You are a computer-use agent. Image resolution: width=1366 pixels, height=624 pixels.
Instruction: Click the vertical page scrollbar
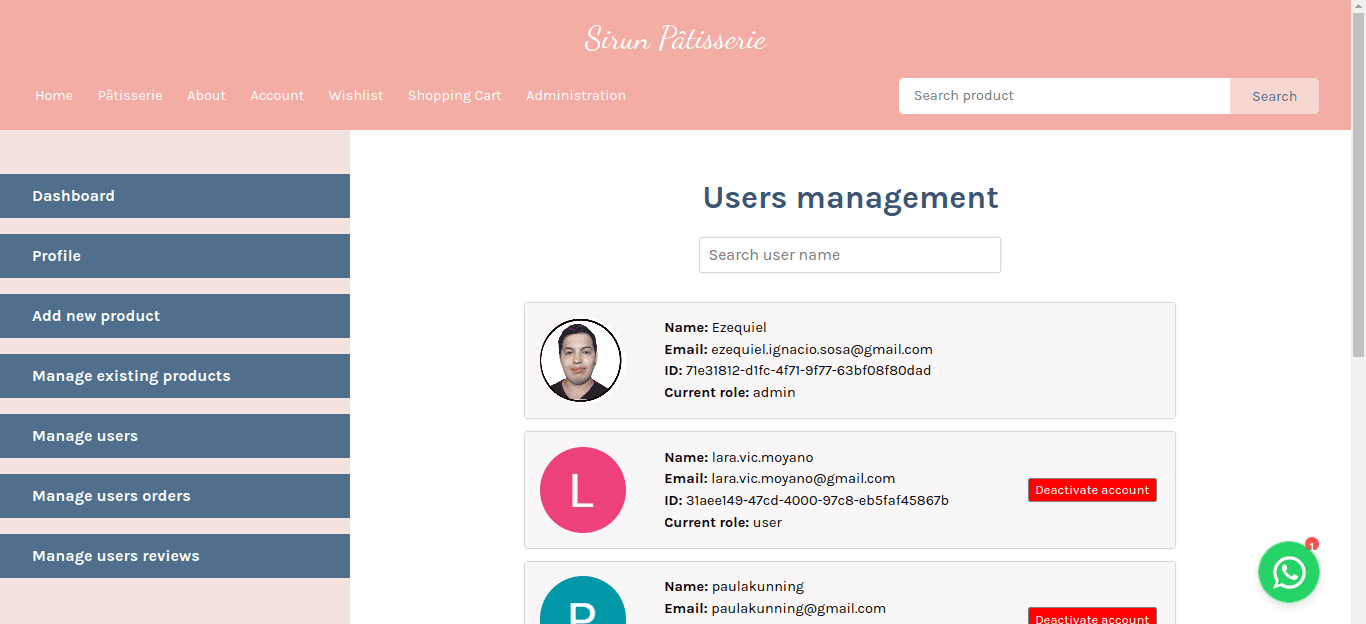click(1358, 180)
